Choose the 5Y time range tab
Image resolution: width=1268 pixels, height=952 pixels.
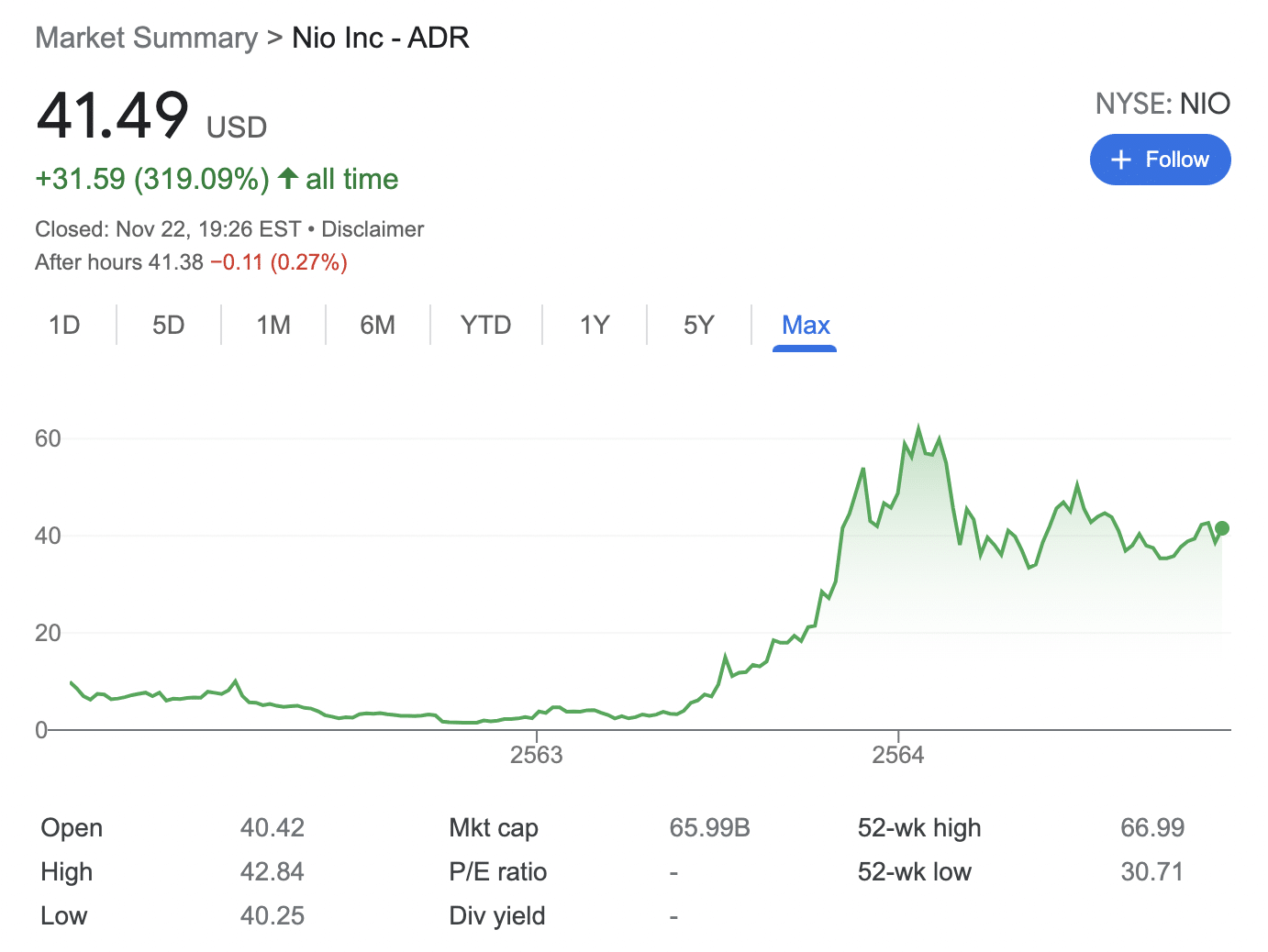click(x=698, y=325)
